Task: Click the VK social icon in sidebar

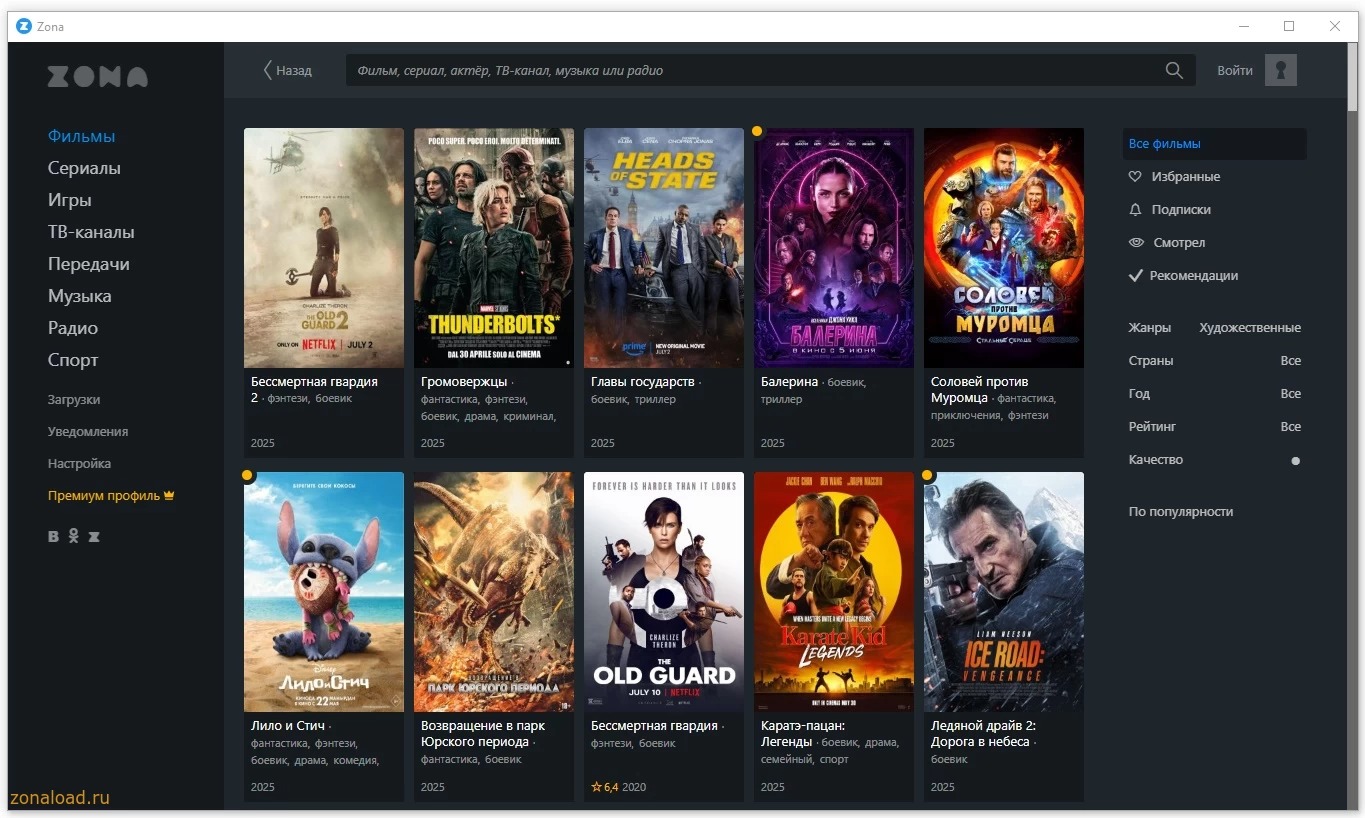Action: pos(54,537)
